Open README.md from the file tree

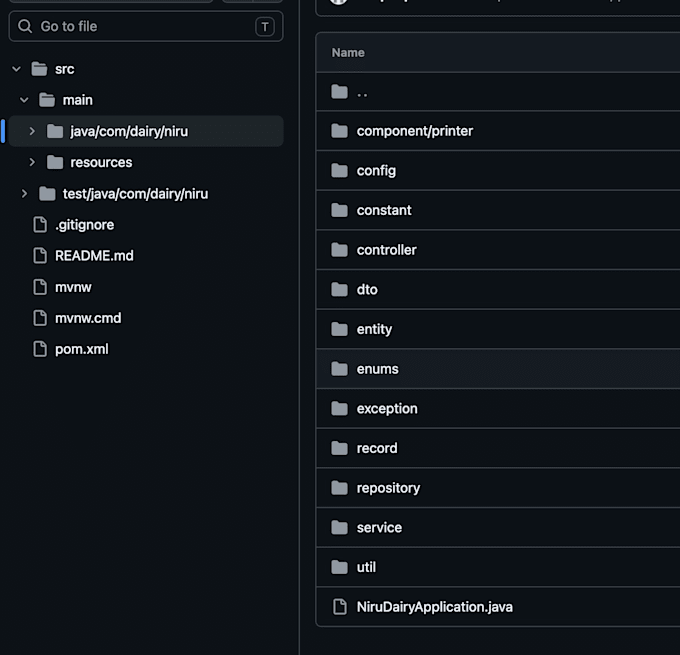point(94,255)
